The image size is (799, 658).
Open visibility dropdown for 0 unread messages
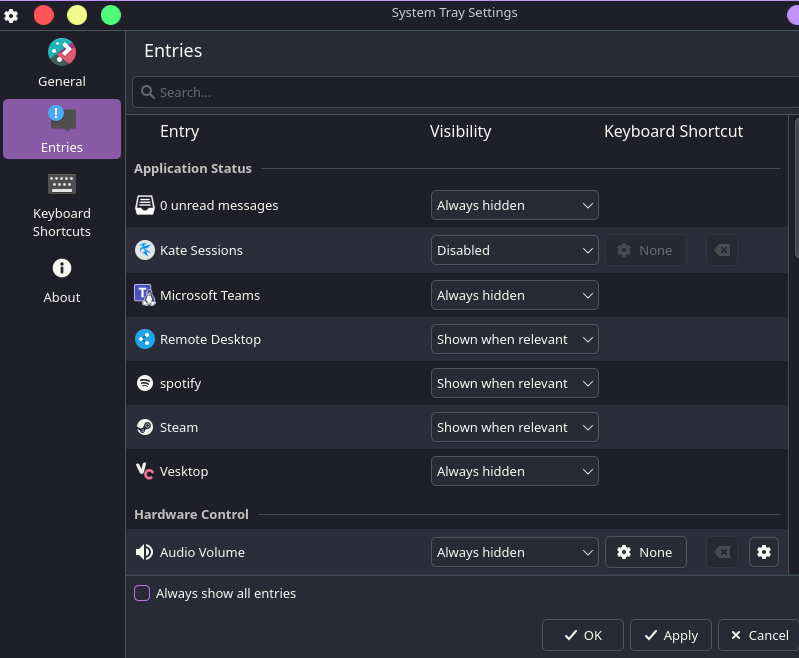point(514,205)
